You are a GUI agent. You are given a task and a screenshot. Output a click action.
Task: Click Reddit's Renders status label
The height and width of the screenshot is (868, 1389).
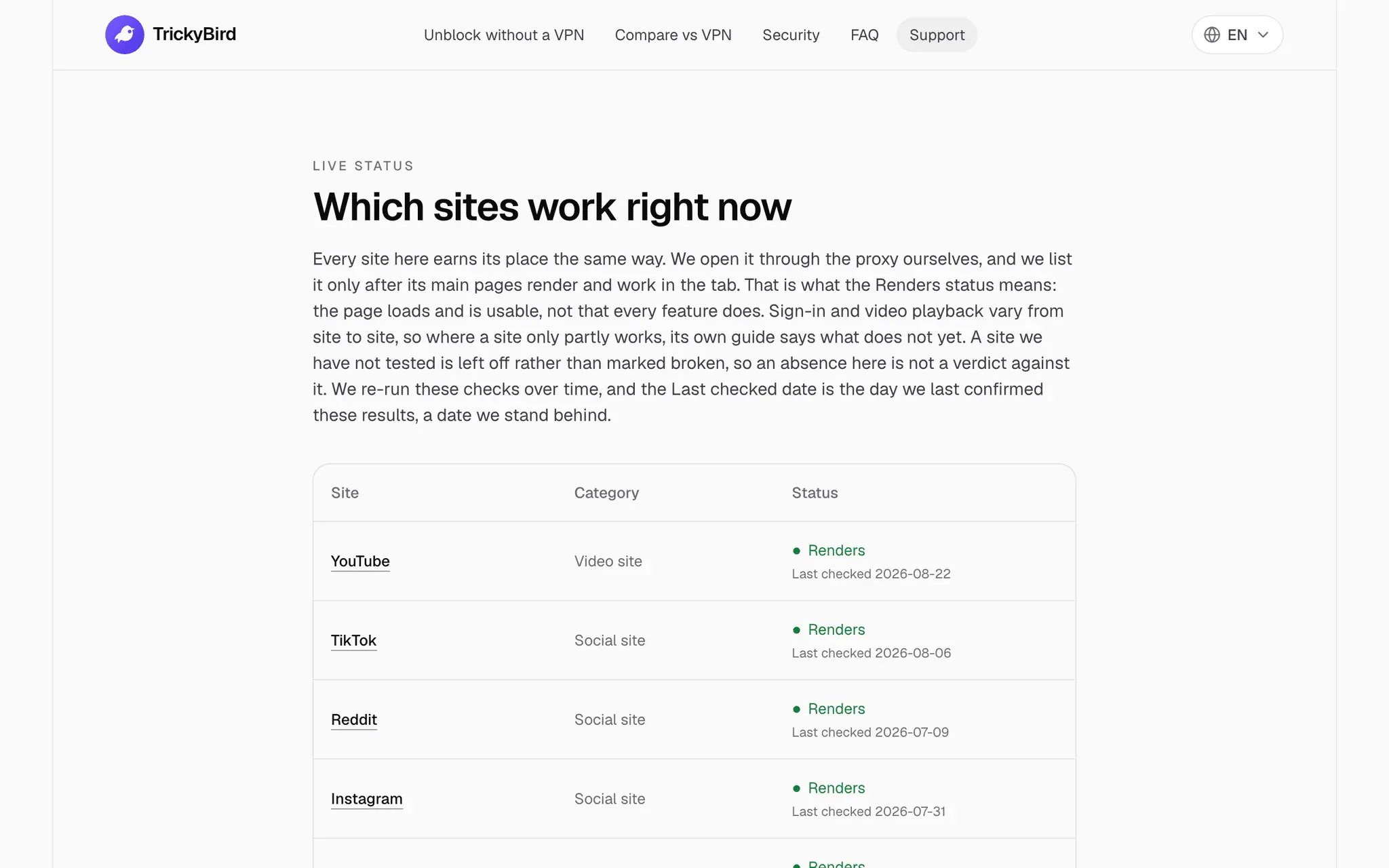pyautogui.click(x=836, y=709)
